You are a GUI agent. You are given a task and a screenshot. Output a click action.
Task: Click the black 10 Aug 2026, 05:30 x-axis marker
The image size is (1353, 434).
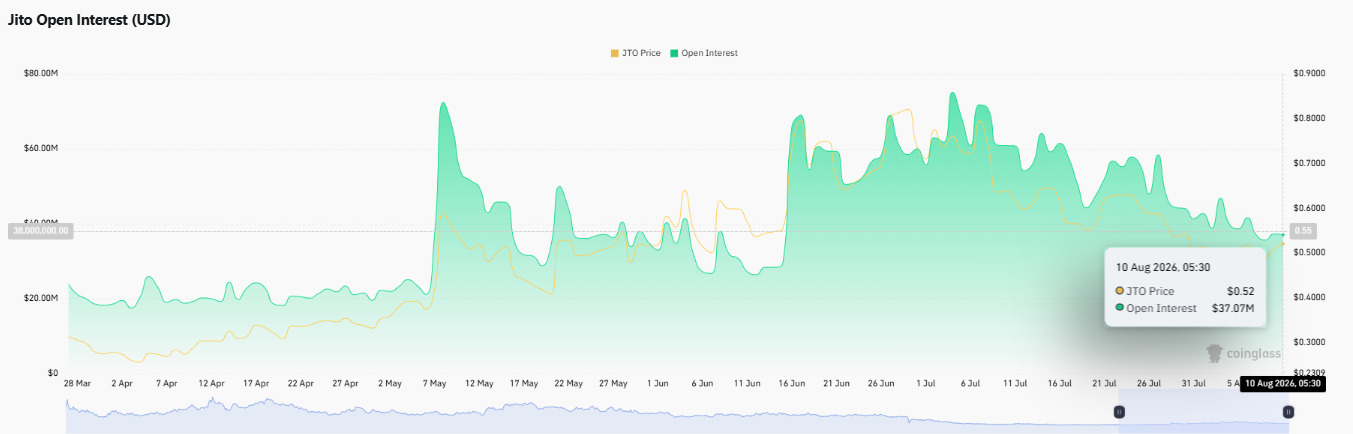pos(1282,383)
